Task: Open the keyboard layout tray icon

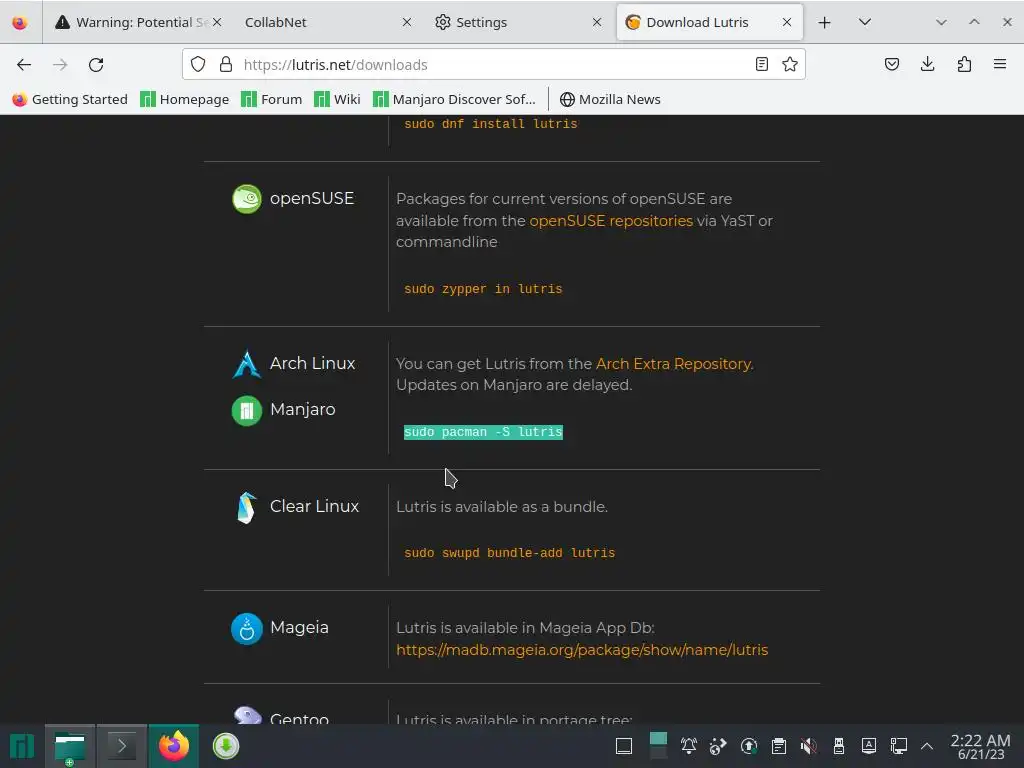Action: pyautogui.click(x=869, y=746)
